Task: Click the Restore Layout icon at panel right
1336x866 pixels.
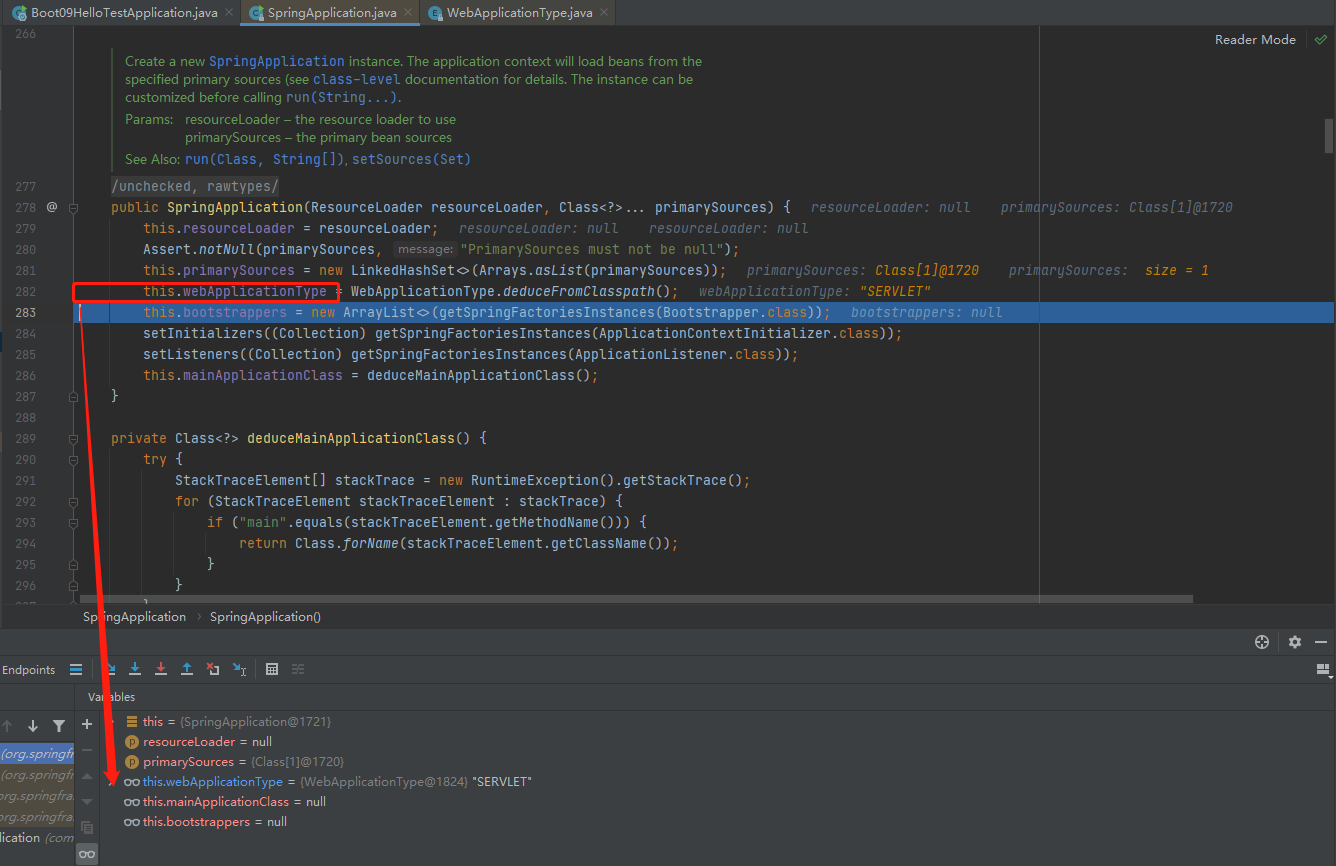Action: click(x=1323, y=669)
